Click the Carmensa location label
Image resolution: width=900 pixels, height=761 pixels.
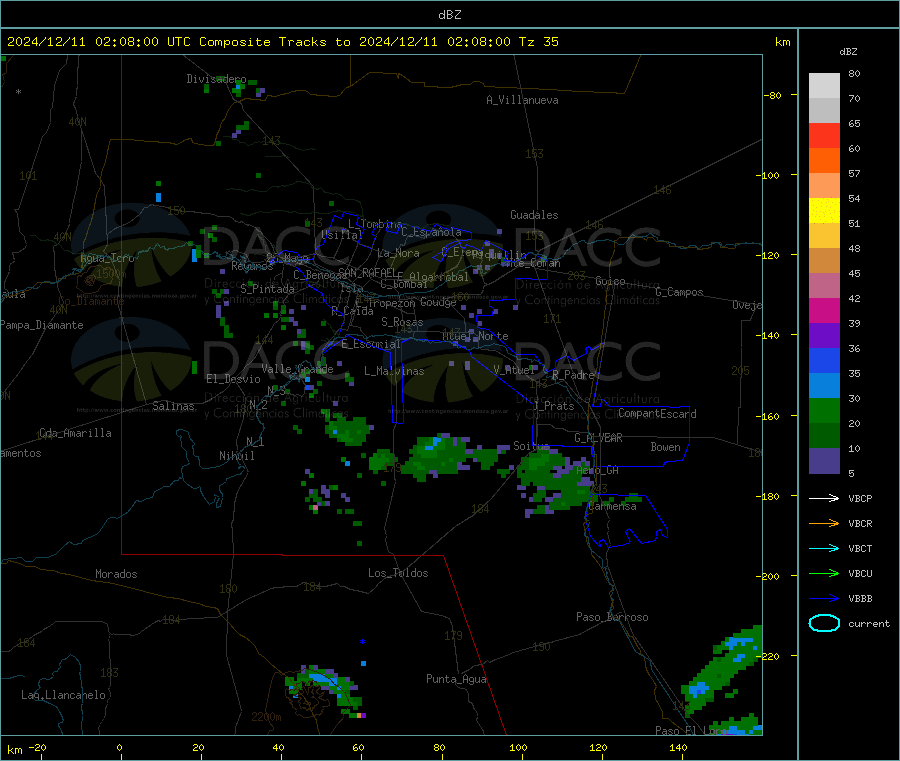612,506
